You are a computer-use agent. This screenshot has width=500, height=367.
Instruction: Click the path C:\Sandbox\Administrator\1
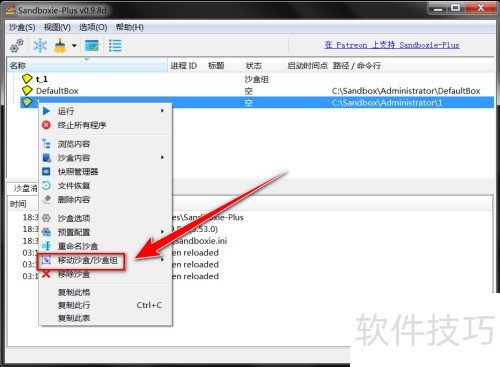(x=387, y=103)
